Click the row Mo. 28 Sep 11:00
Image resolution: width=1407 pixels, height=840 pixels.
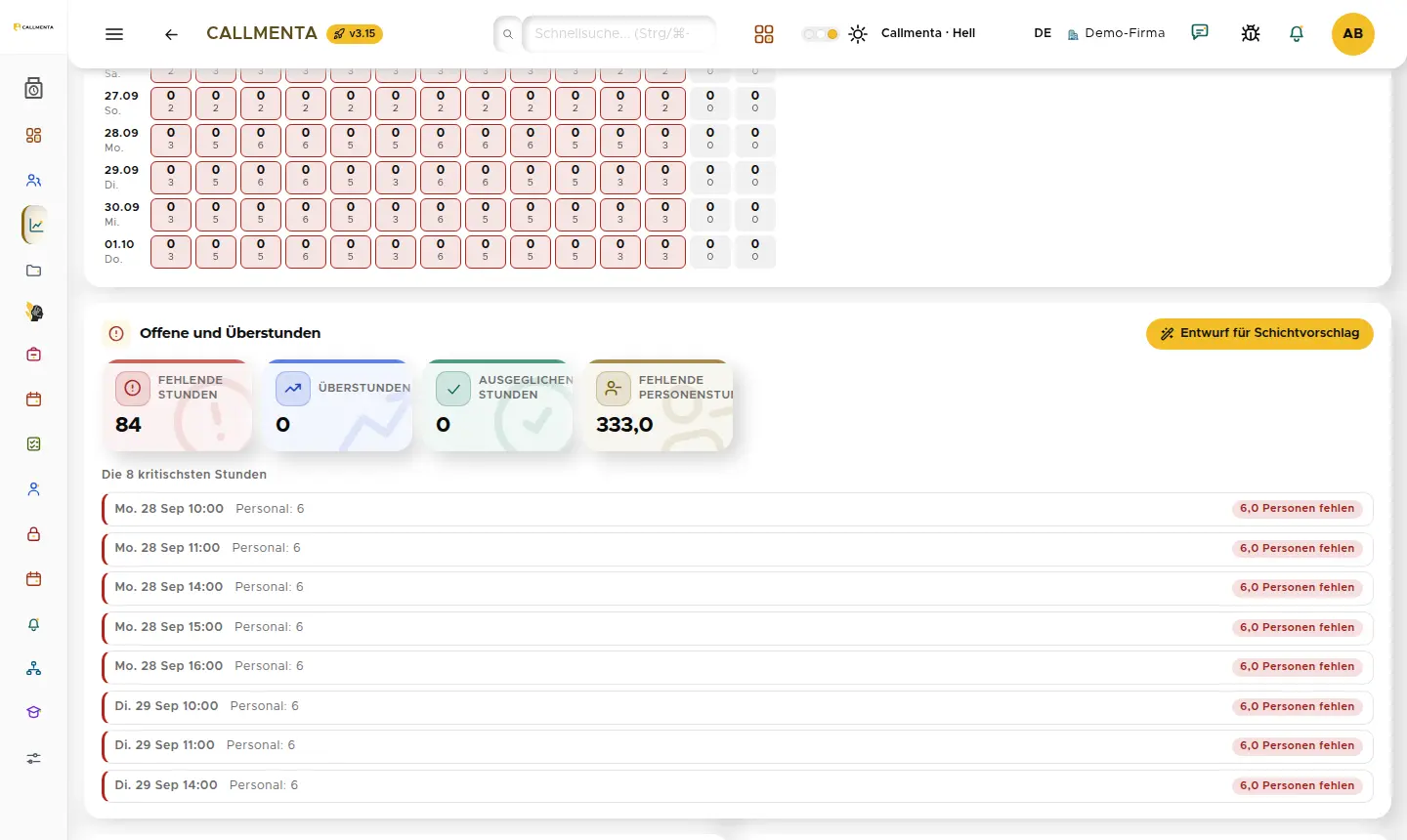[x=738, y=548]
